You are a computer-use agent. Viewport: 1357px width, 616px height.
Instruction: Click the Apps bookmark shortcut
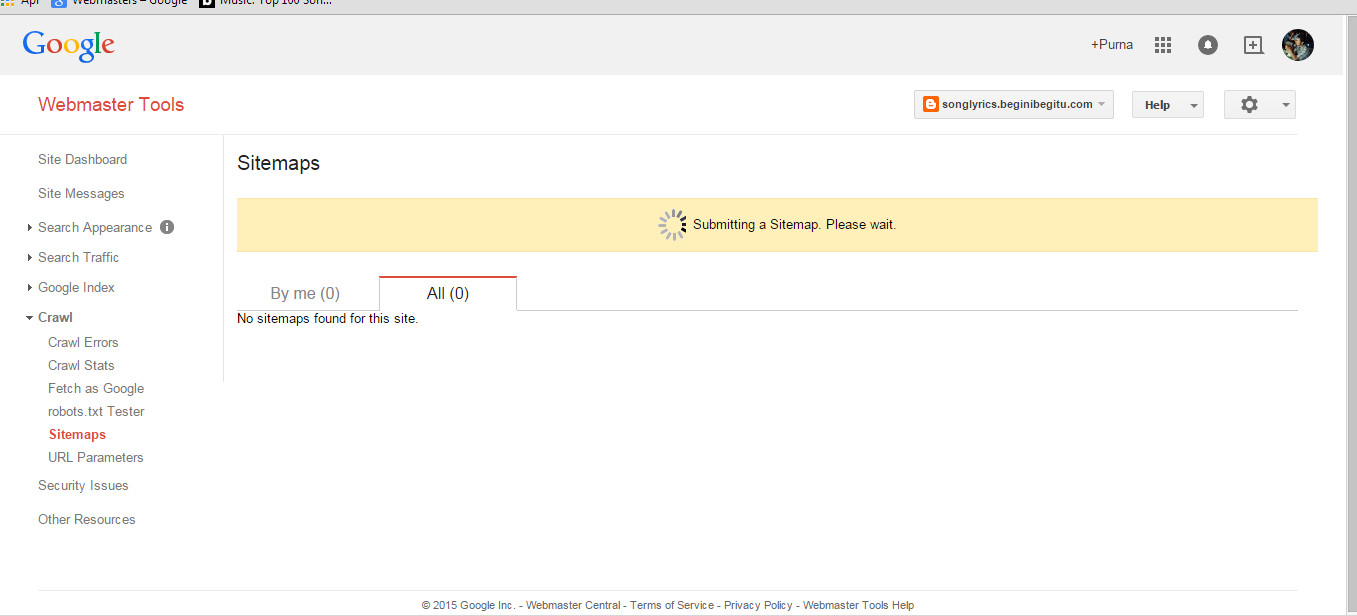[x=20, y=3]
